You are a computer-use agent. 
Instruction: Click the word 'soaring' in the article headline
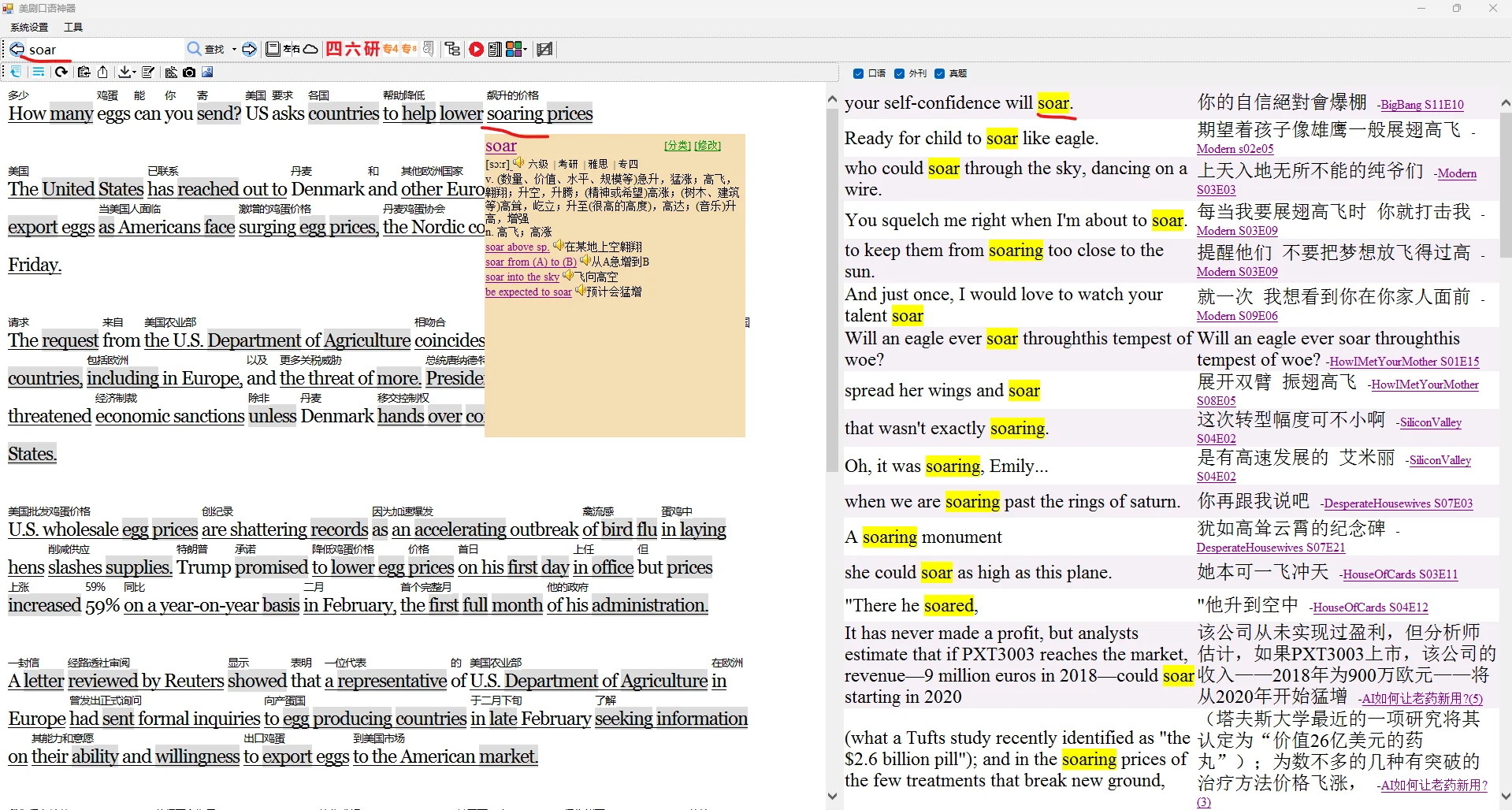(x=515, y=113)
